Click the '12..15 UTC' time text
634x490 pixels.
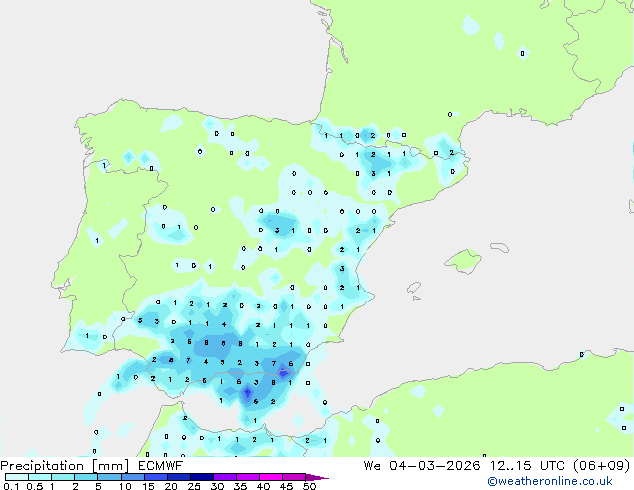(526, 466)
